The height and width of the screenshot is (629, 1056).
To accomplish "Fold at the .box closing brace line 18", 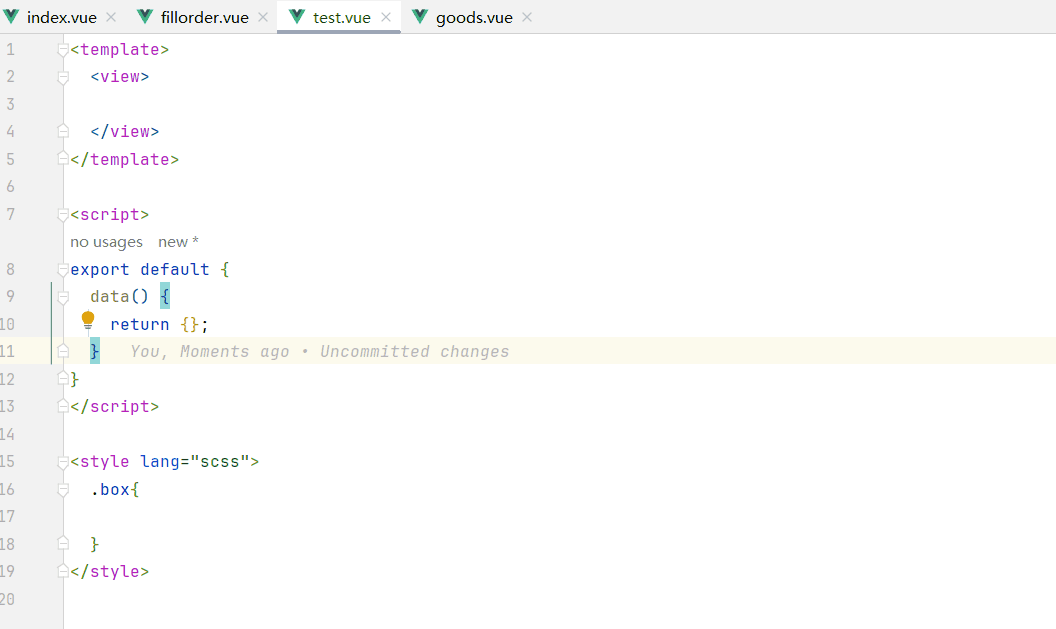I will click(63, 543).
